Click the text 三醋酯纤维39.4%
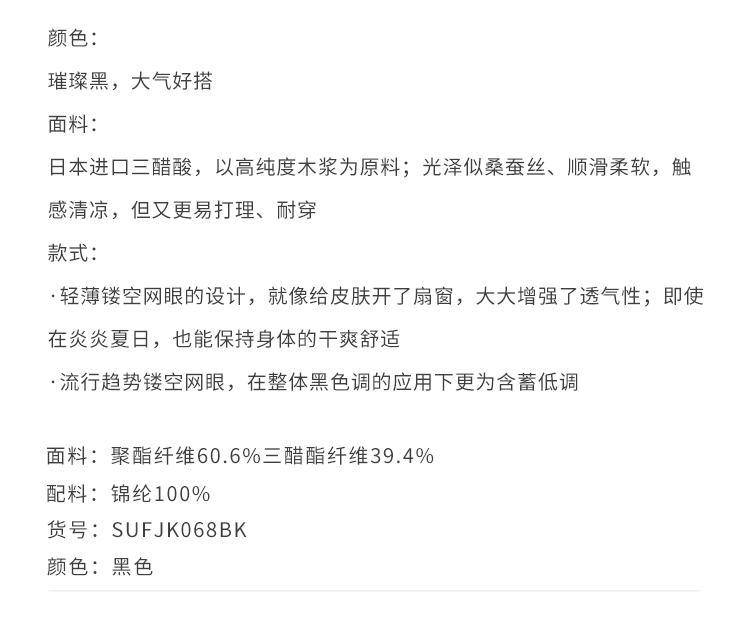Viewport: 750px width, 624px height. point(348,457)
